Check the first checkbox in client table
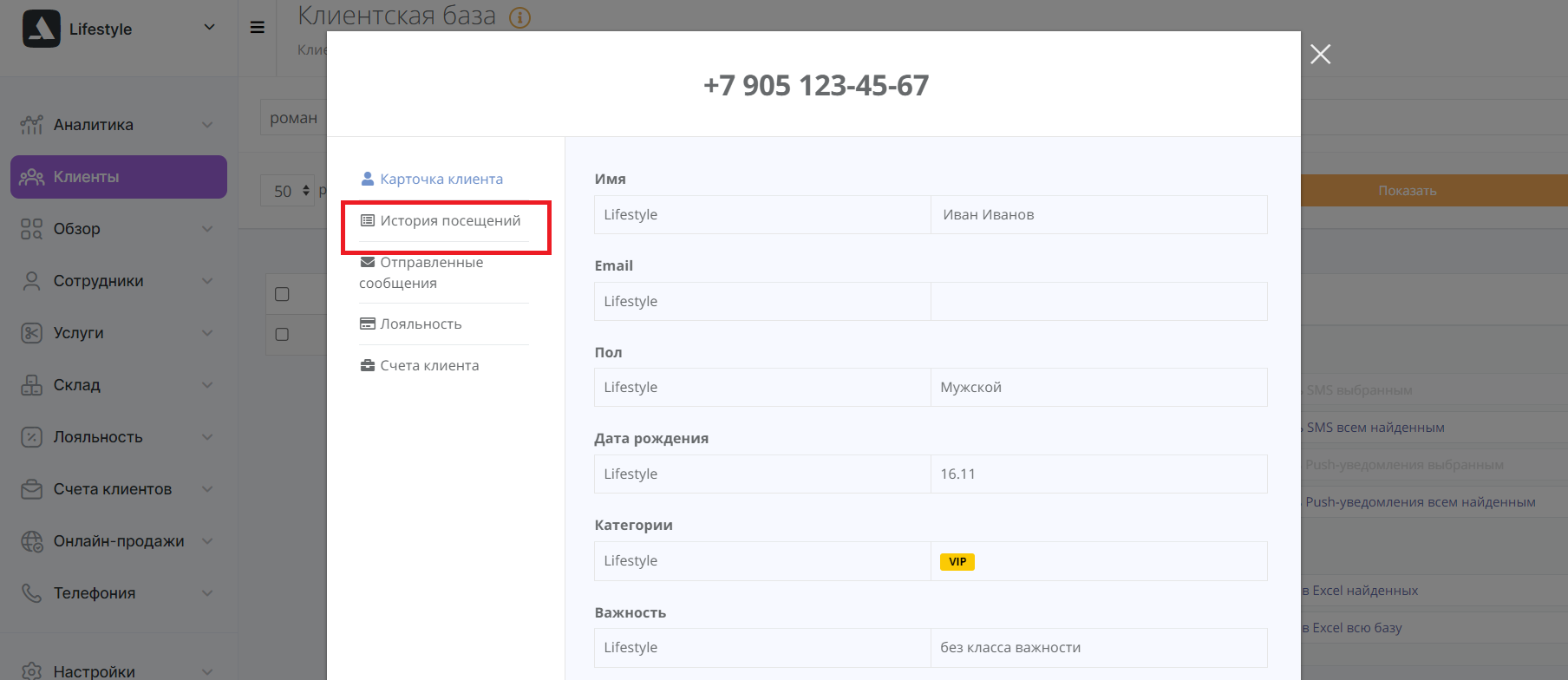This screenshot has width=1568, height=680. pos(282,294)
